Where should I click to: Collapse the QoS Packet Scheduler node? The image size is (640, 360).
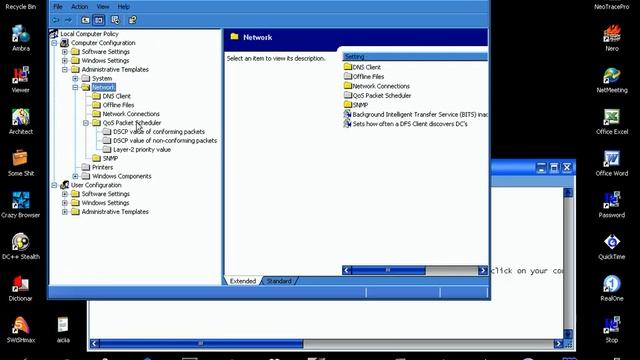(x=86, y=123)
